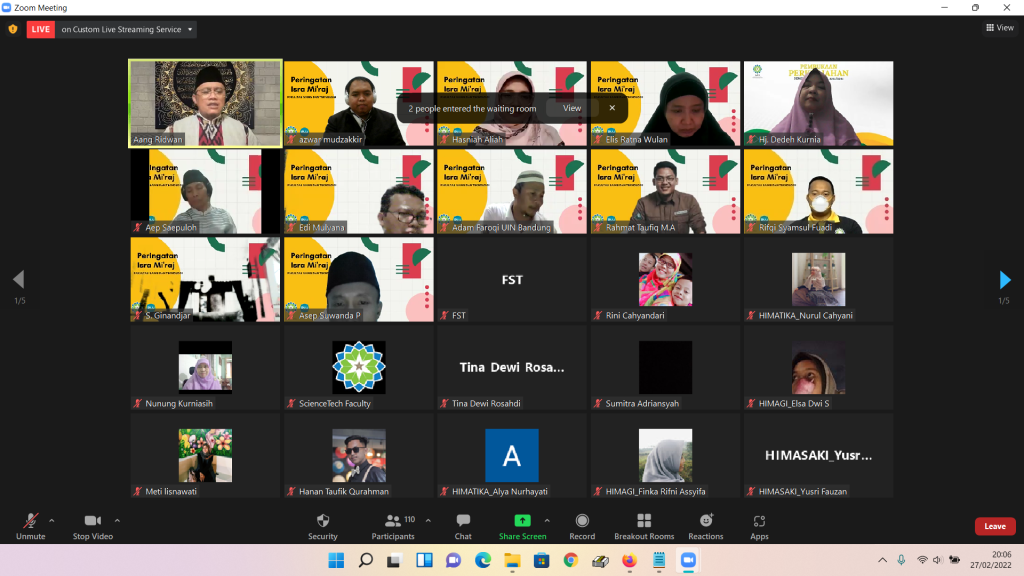Open the View layout menu
This screenshot has height=576, width=1024.
[x=999, y=28]
